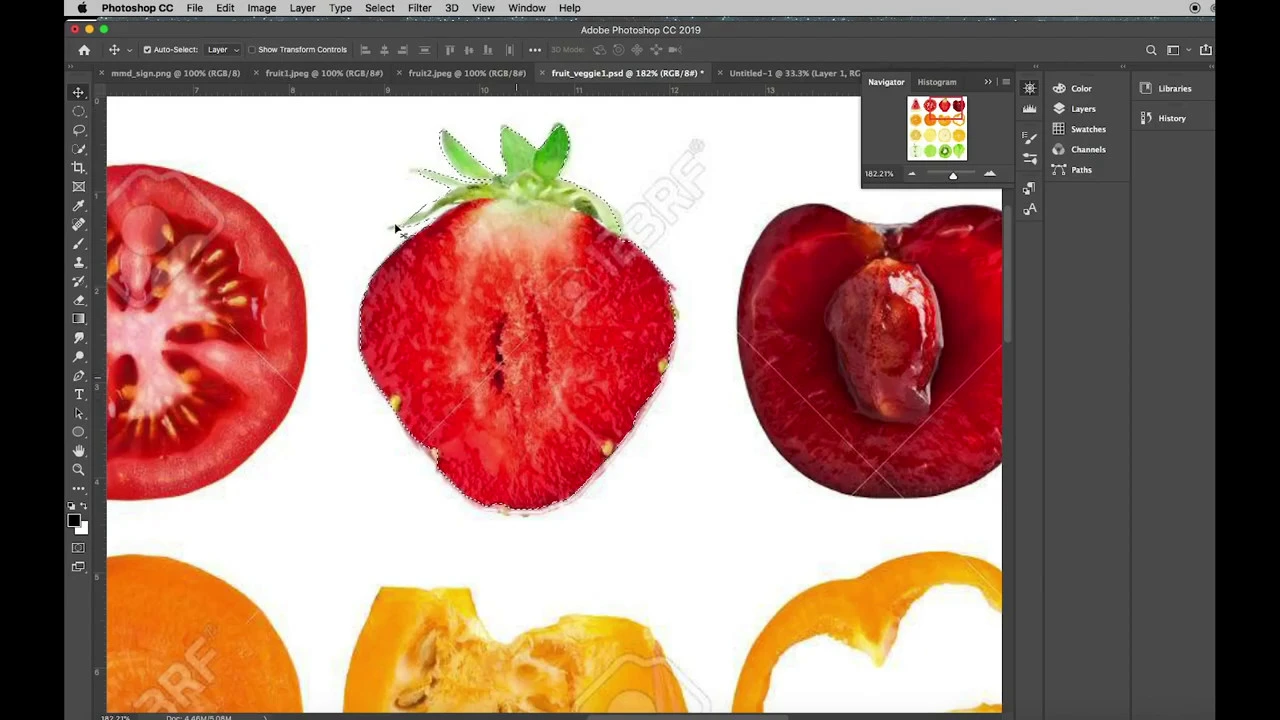Toggle Quick Mask mode
Screen dimensions: 1280x720
pos(78,548)
